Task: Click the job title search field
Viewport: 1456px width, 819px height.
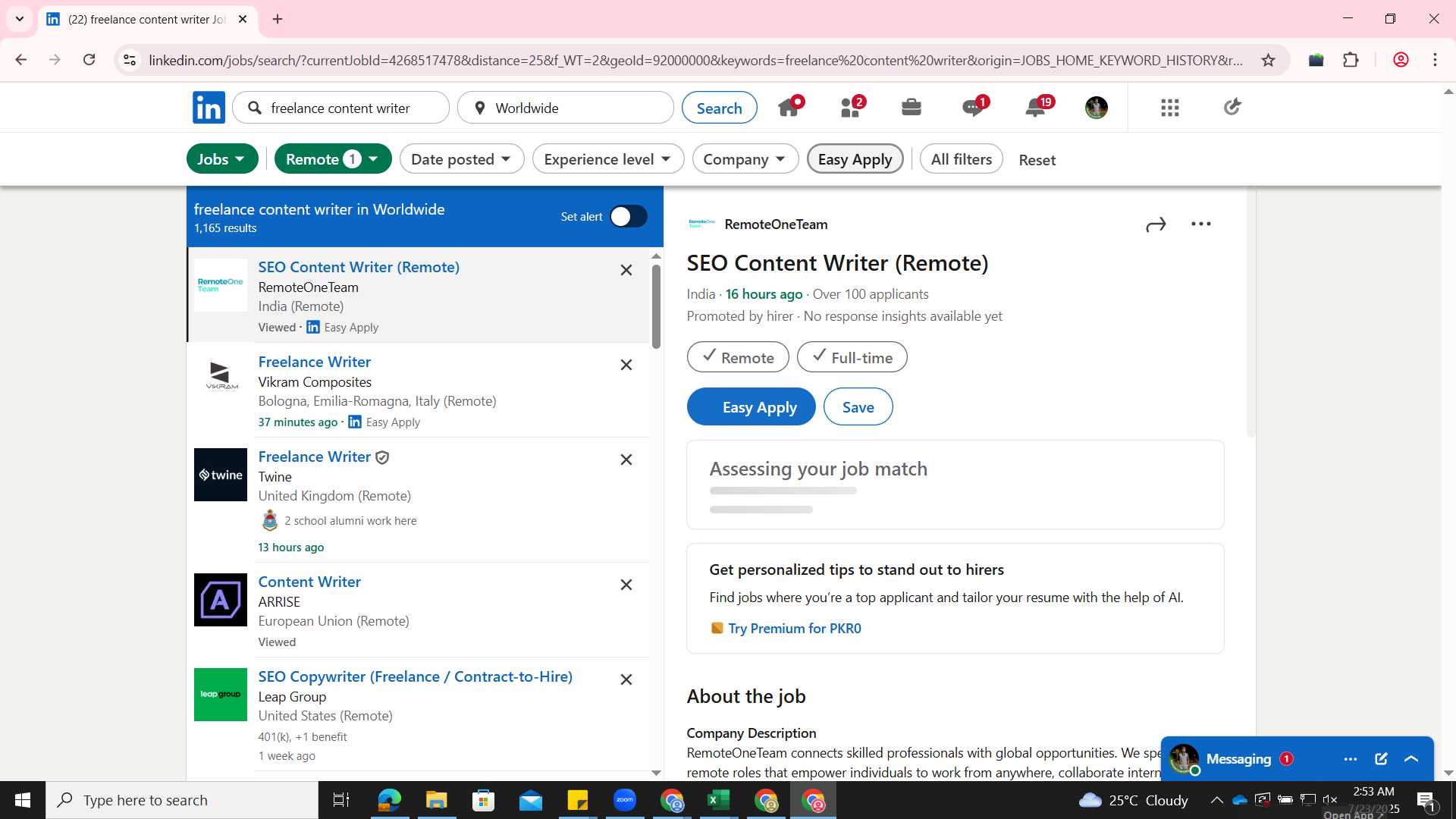Action: tap(340, 108)
